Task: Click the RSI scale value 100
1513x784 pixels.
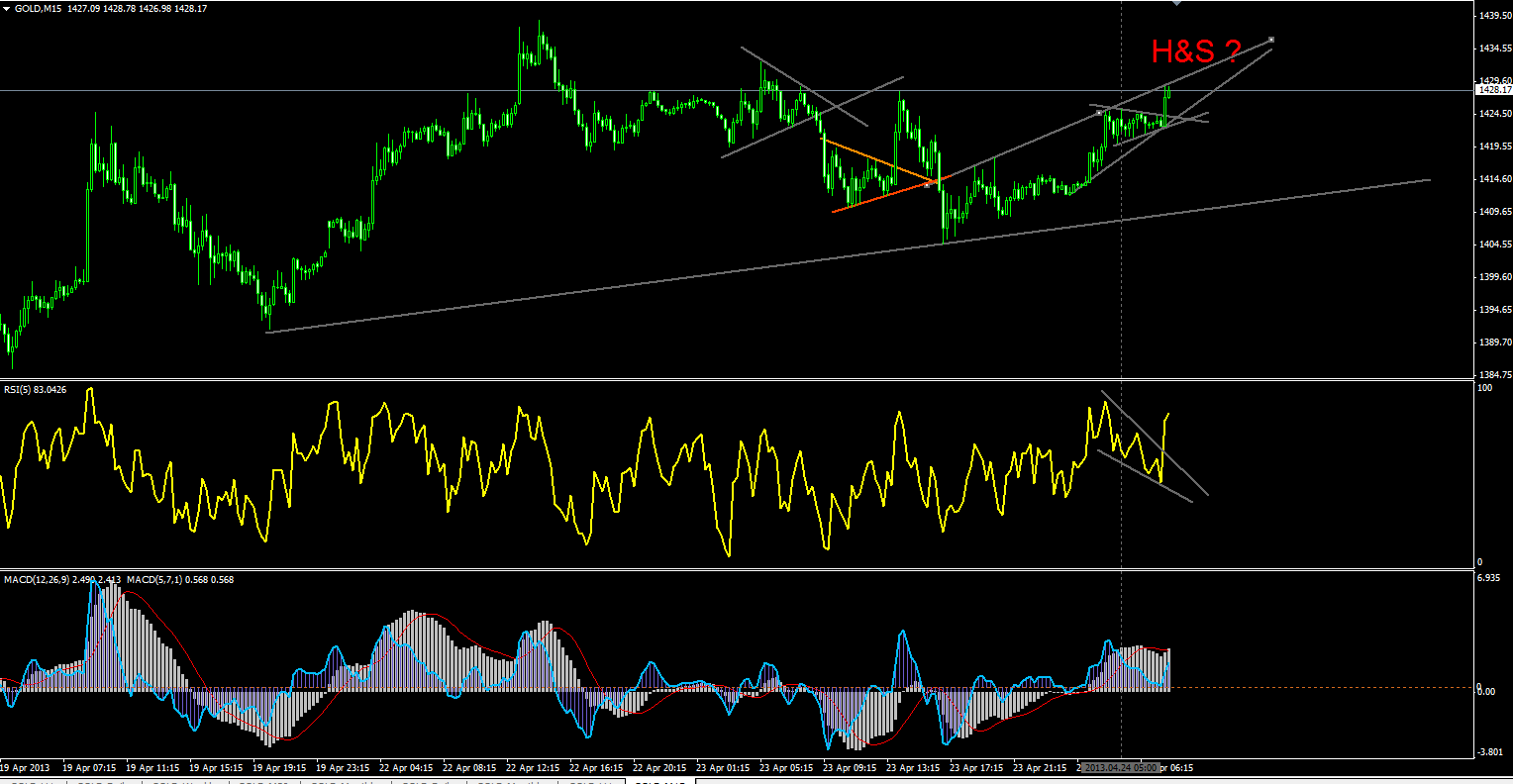Action: pyautogui.click(x=1485, y=388)
